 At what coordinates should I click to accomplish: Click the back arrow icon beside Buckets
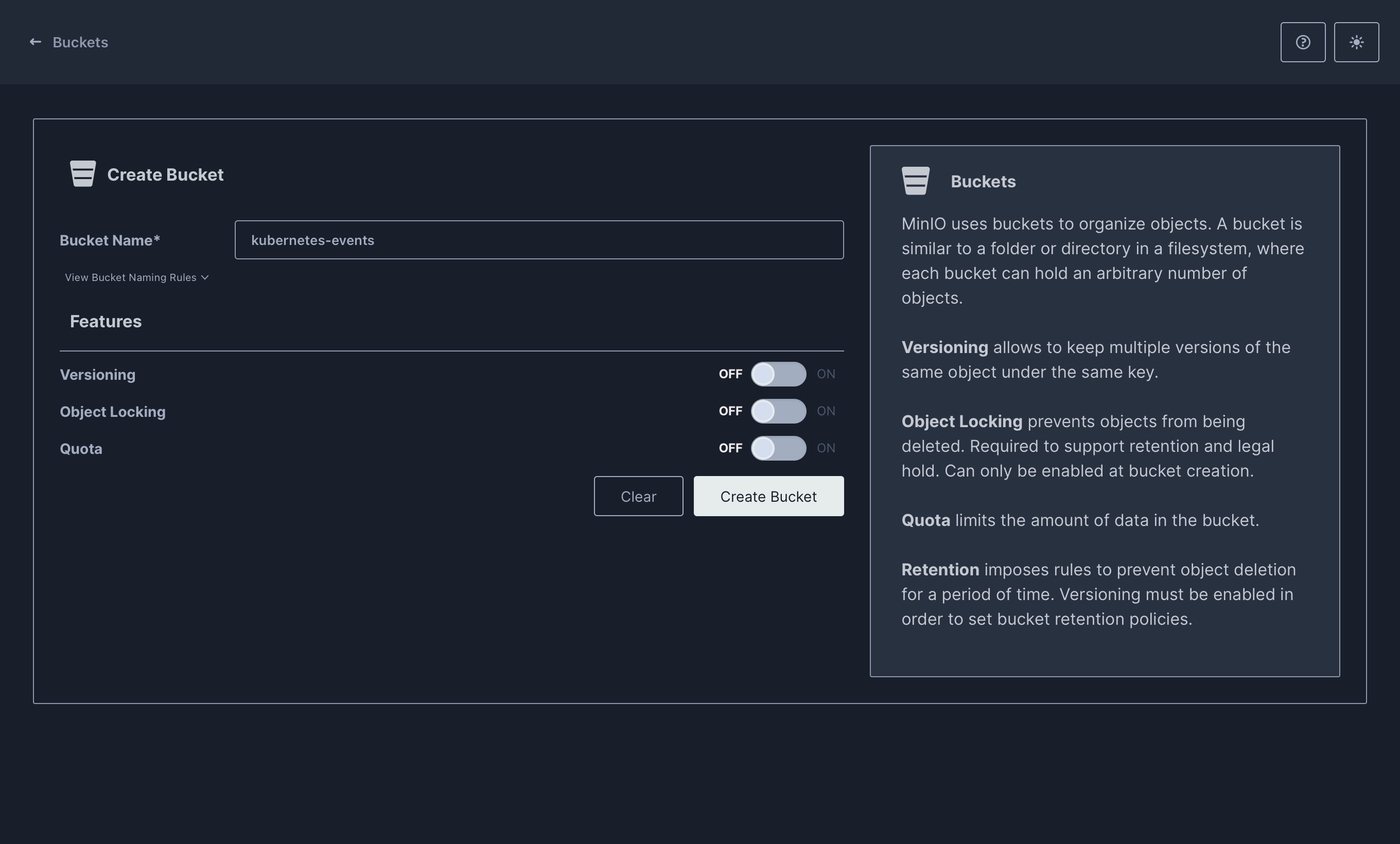point(35,42)
